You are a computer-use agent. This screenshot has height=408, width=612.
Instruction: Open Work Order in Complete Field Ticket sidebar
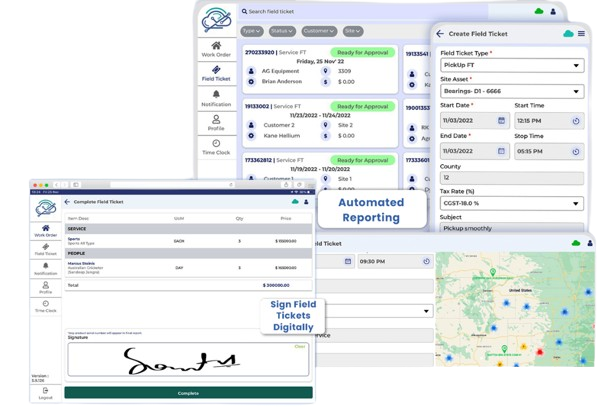click(x=46, y=231)
